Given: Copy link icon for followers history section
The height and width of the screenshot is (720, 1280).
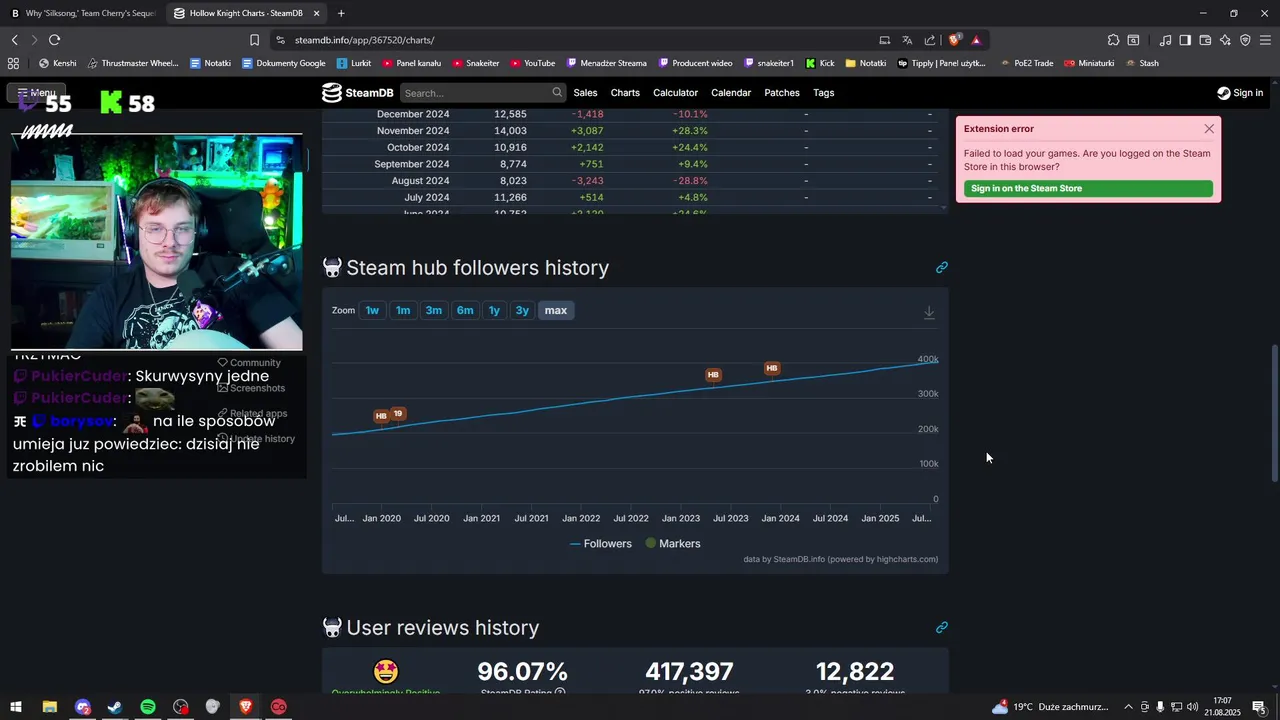Looking at the screenshot, I should coord(941,268).
